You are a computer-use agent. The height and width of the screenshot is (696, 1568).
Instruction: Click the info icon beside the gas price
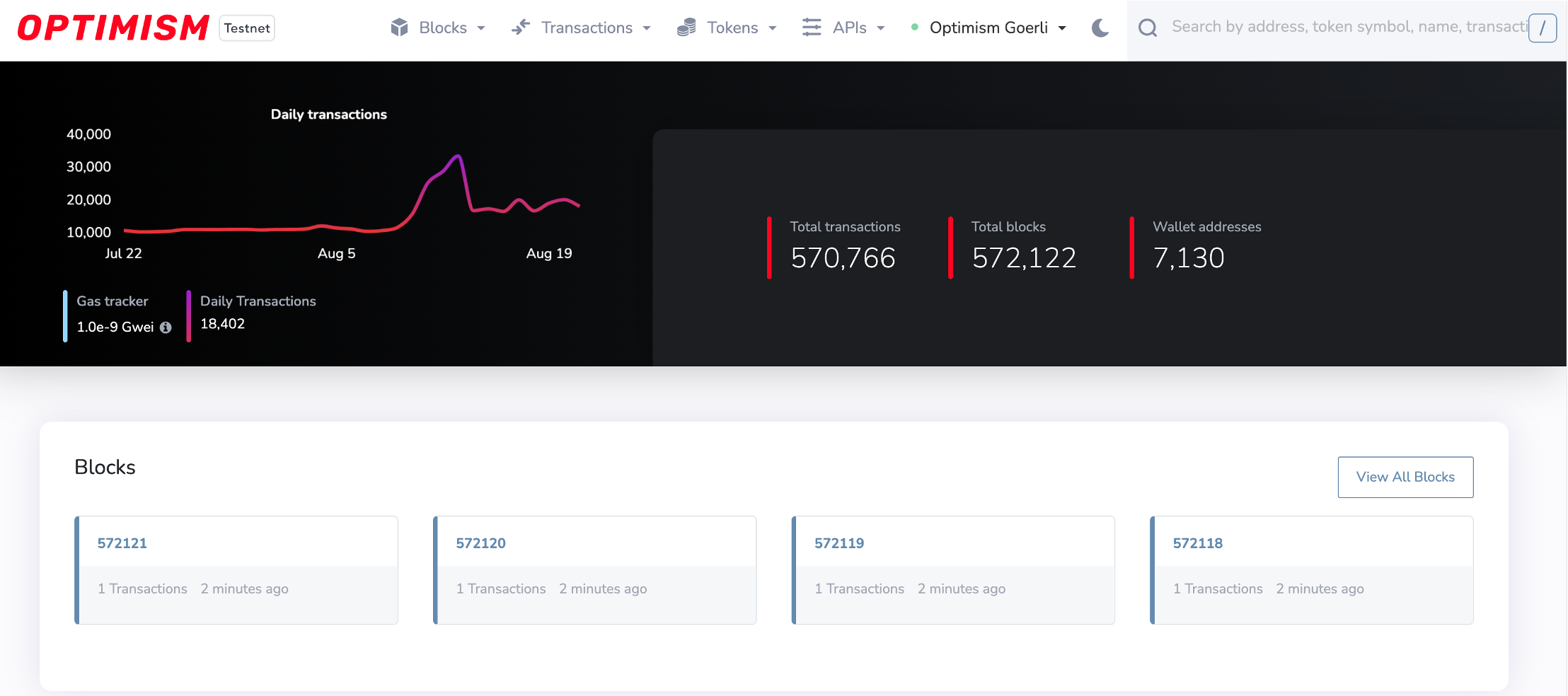[x=166, y=327]
